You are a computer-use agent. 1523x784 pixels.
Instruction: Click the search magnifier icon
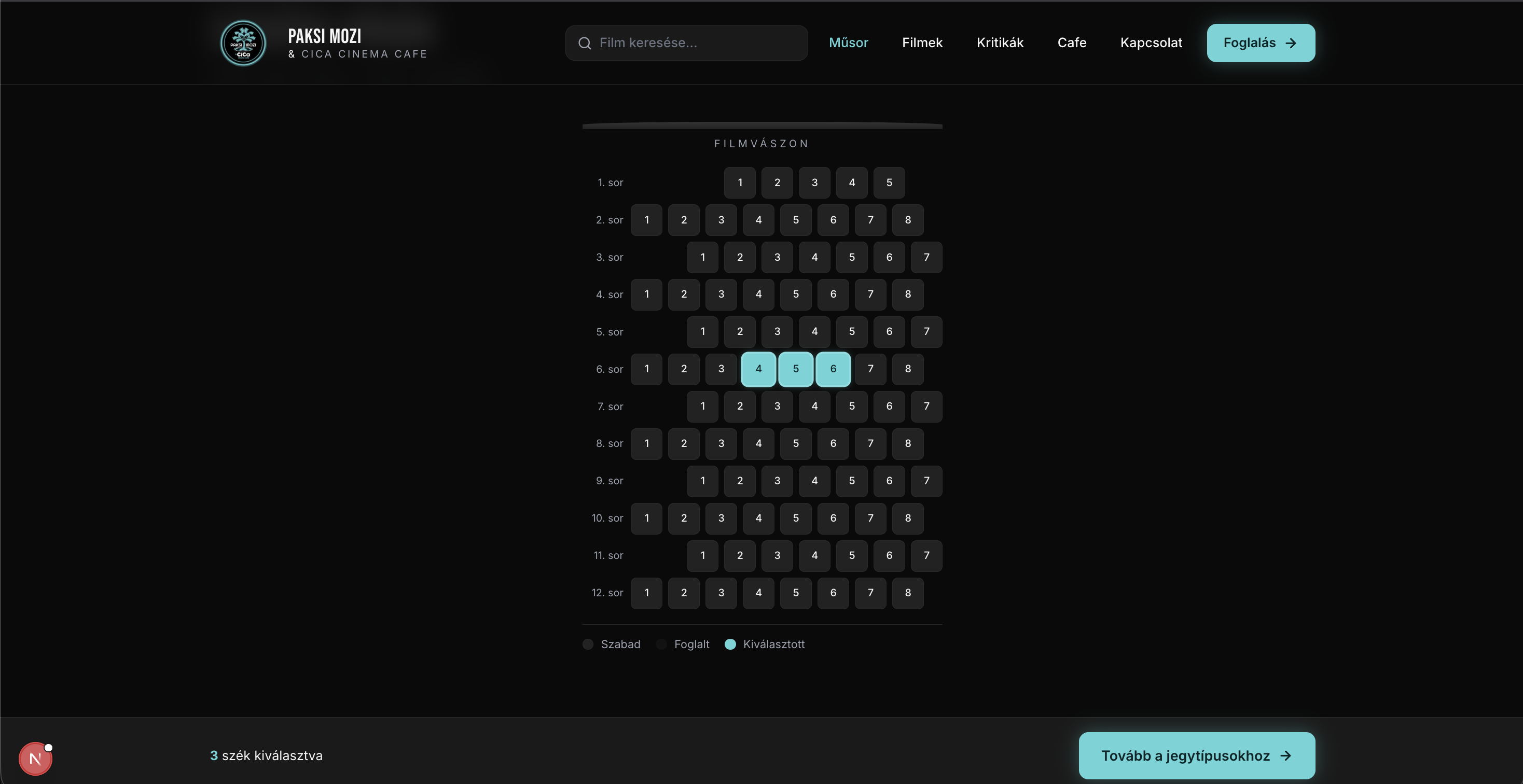pyautogui.click(x=584, y=43)
